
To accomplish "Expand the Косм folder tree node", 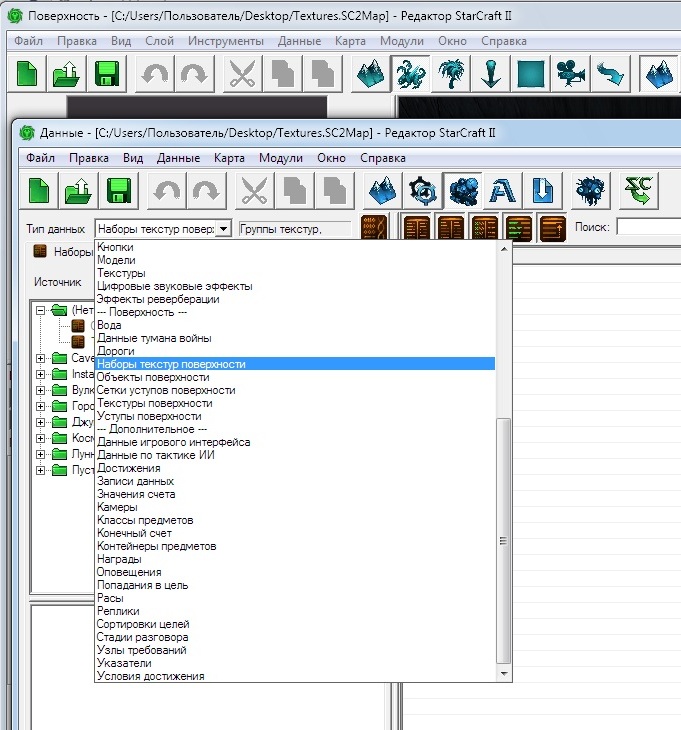I will point(41,439).
